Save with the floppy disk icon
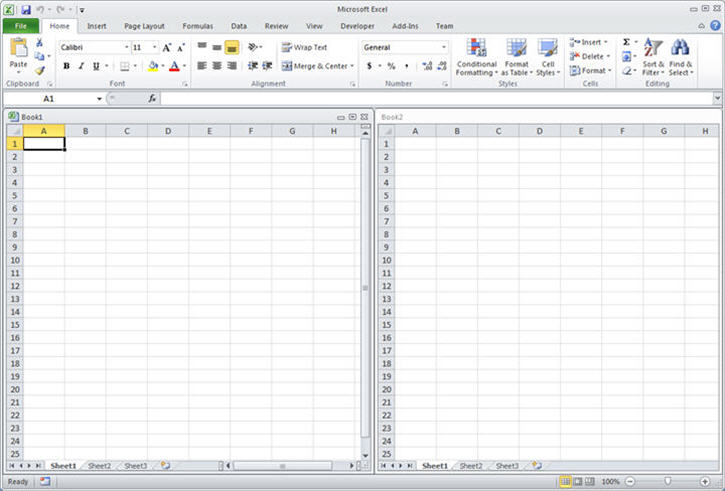This screenshot has height=491, width=725. (26, 9)
